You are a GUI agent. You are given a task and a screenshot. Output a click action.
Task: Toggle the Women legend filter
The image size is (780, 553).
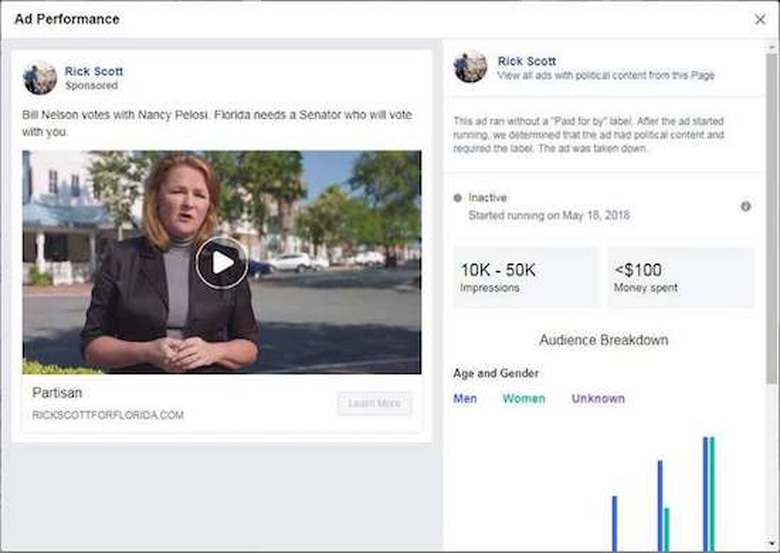(x=524, y=399)
